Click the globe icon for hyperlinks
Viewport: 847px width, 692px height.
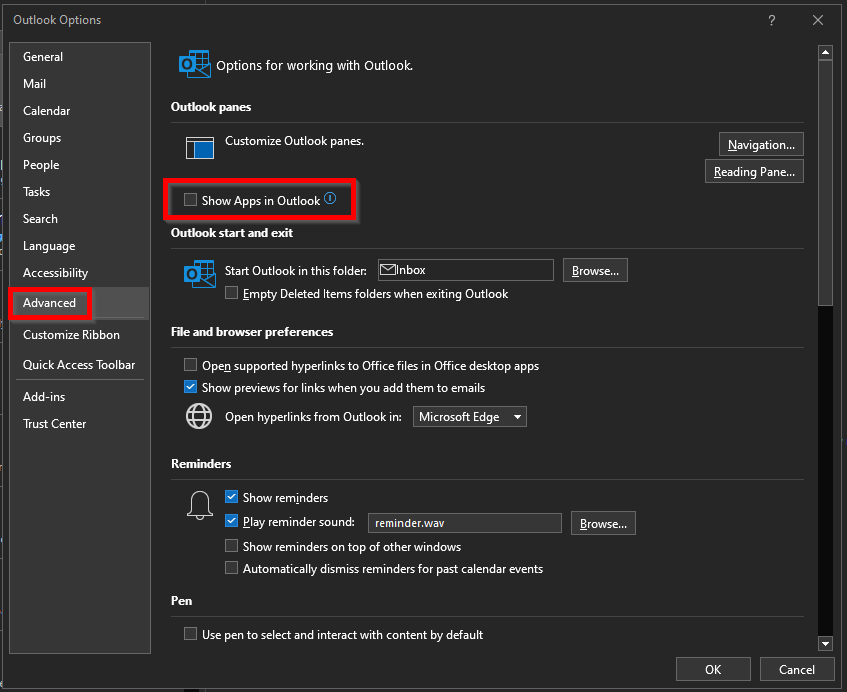199,416
